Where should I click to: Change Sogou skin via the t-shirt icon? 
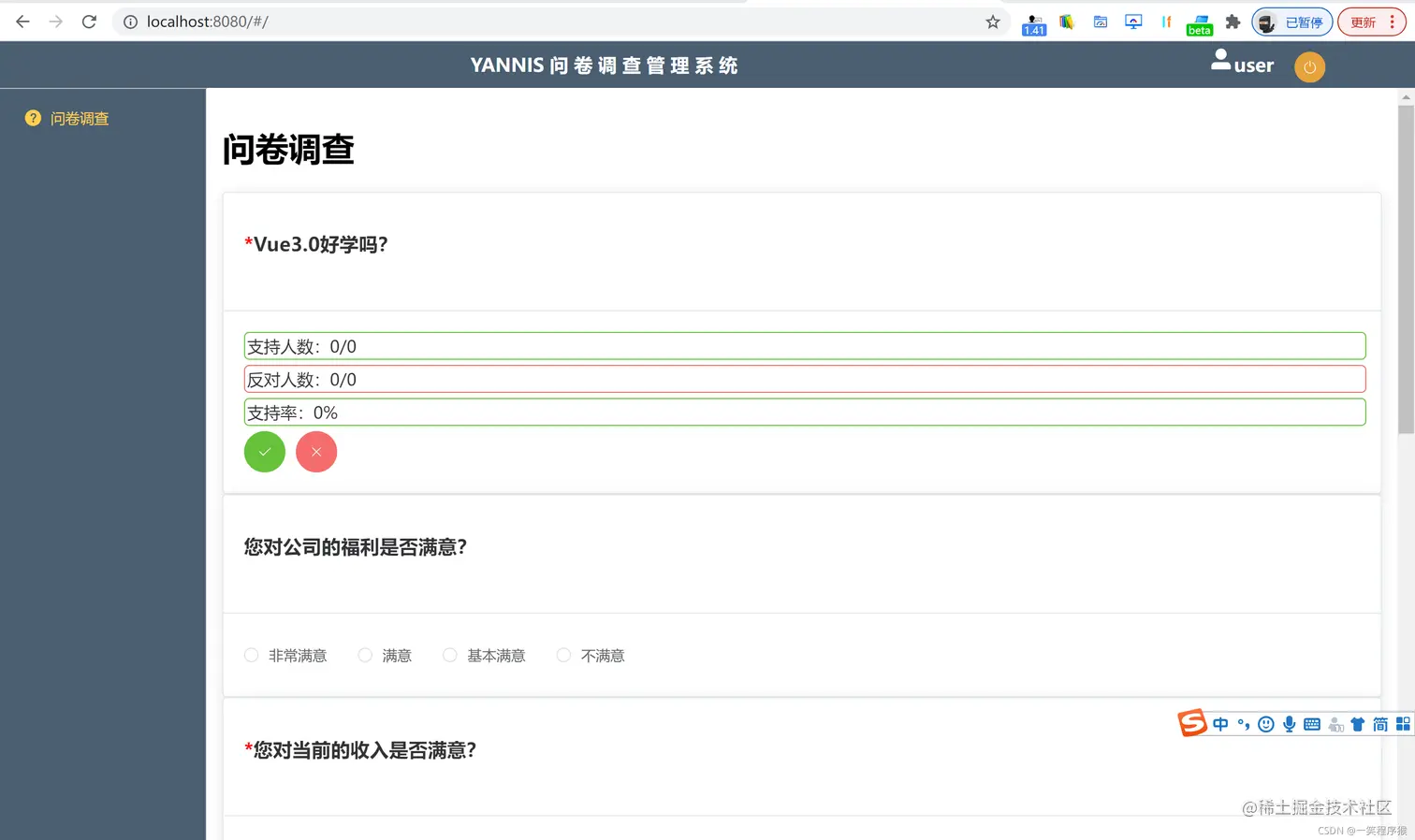click(x=1358, y=723)
